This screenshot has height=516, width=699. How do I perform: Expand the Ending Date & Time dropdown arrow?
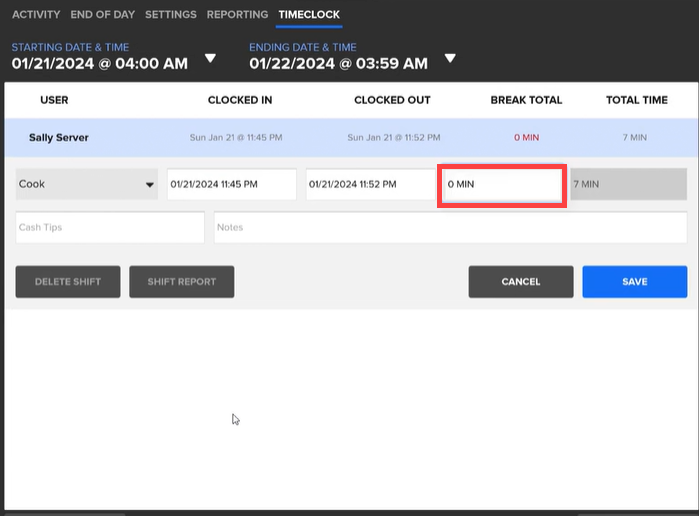click(x=450, y=58)
